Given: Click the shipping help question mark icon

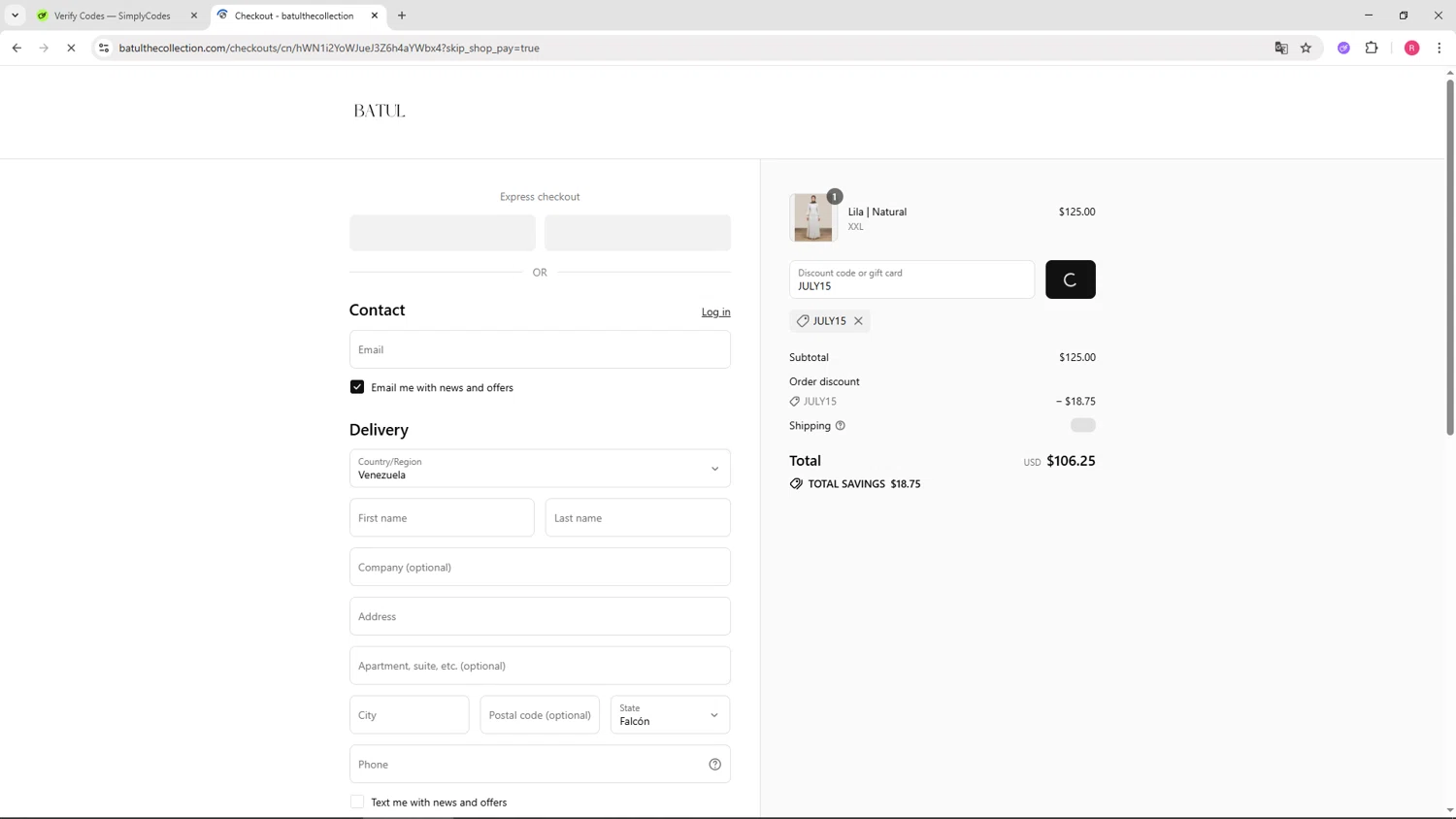Looking at the screenshot, I should (x=841, y=426).
